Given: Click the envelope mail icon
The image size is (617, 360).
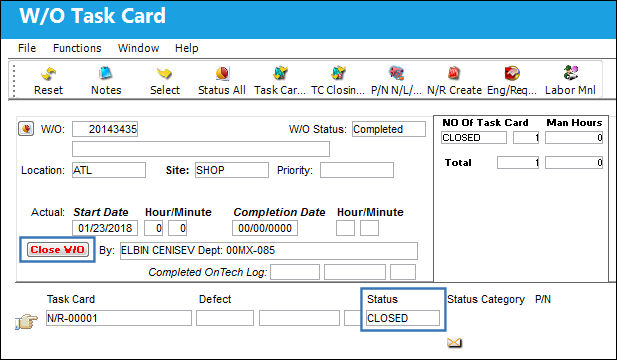Looking at the screenshot, I should (x=454, y=343).
